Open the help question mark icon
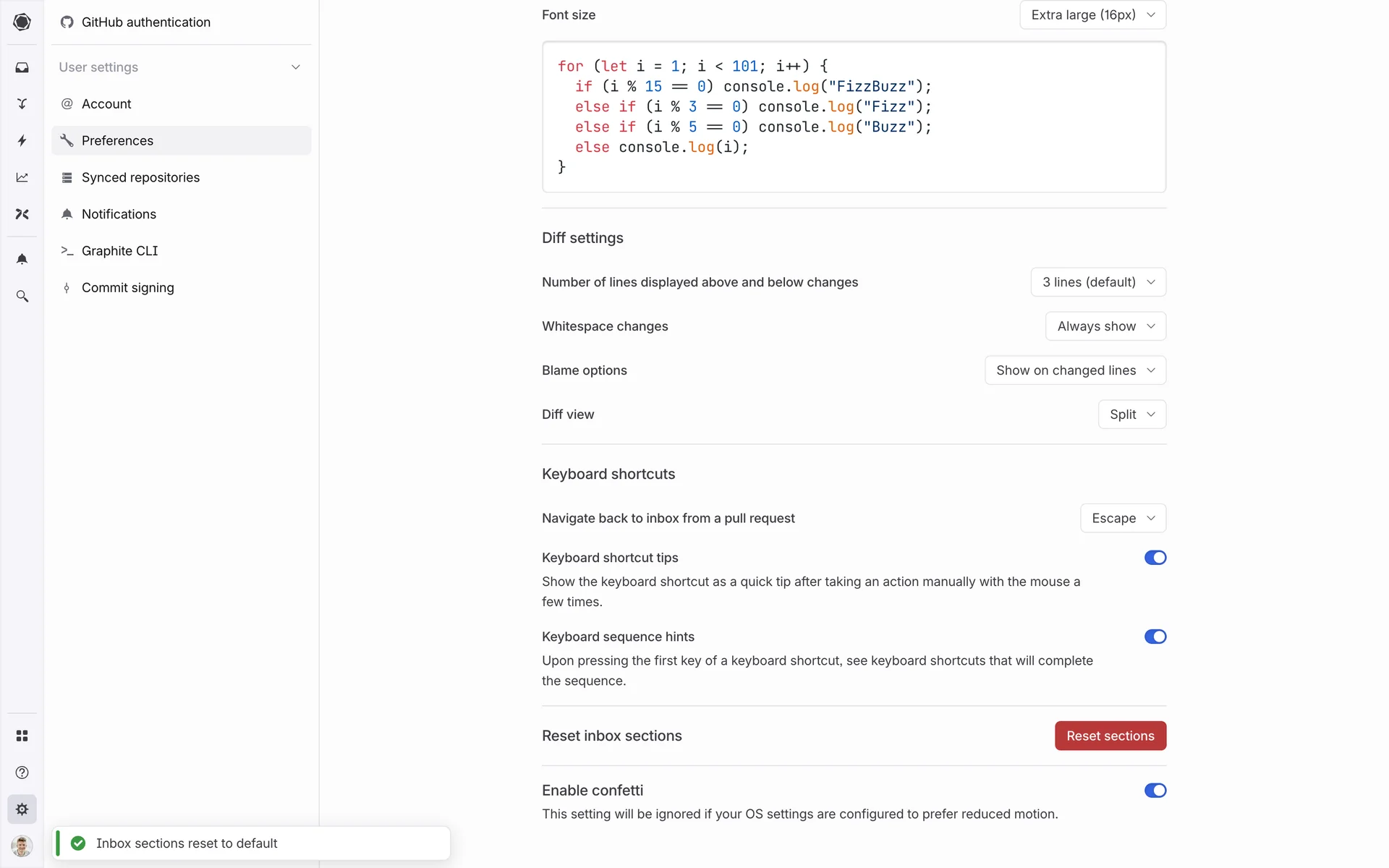1389x868 pixels. pyautogui.click(x=22, y=773)
